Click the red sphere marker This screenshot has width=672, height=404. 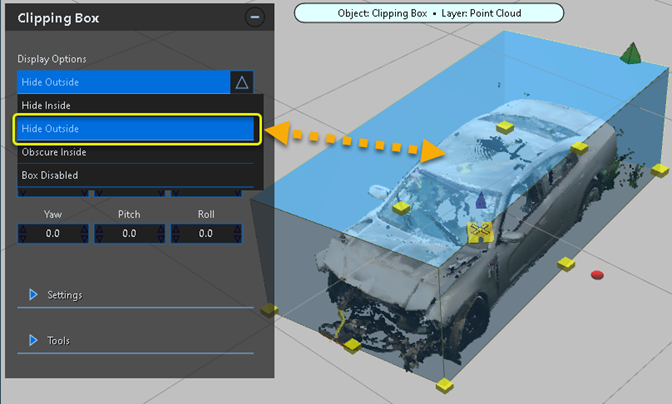coord(597,275)
